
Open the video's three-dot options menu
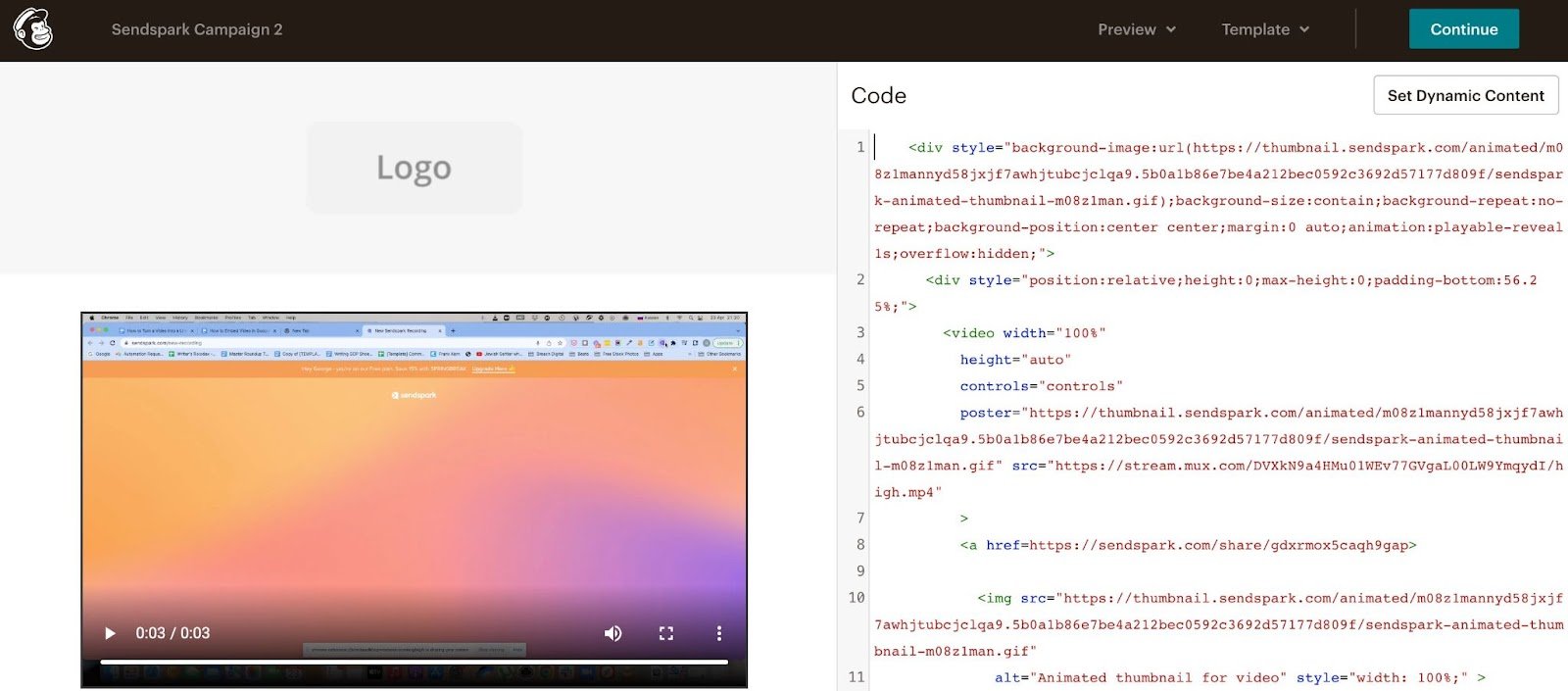tap(719, 633)
